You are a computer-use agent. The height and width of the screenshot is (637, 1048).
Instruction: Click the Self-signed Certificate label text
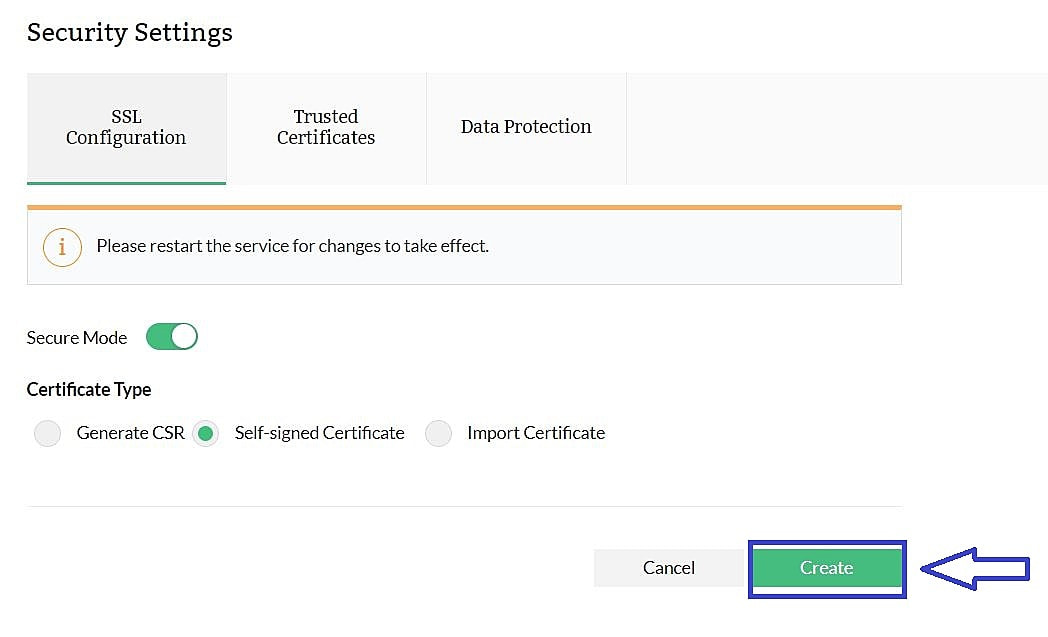[x=319, y=433]
